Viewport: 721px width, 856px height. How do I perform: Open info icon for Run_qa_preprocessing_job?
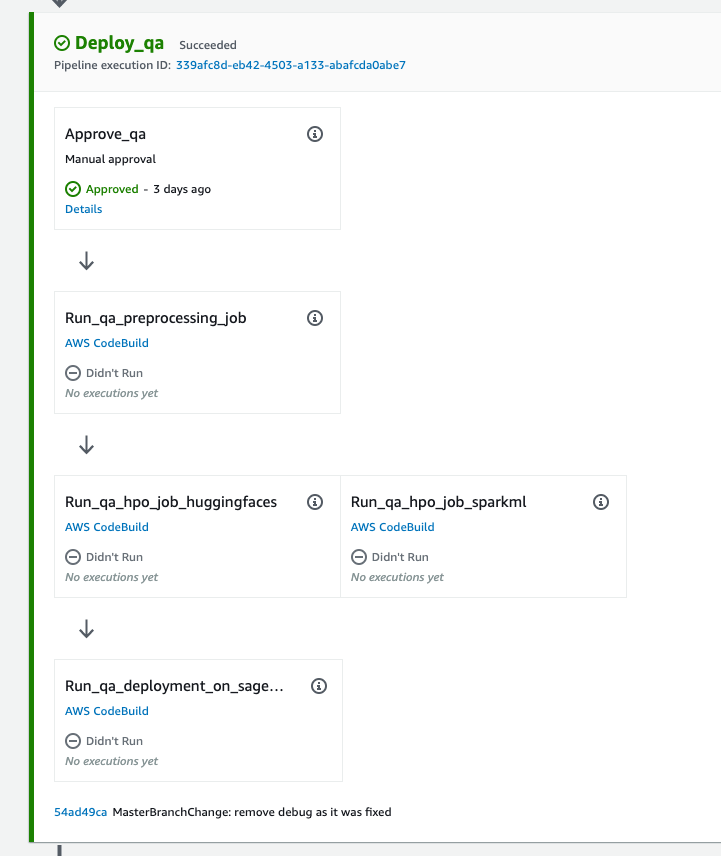(x=315, y=318)
